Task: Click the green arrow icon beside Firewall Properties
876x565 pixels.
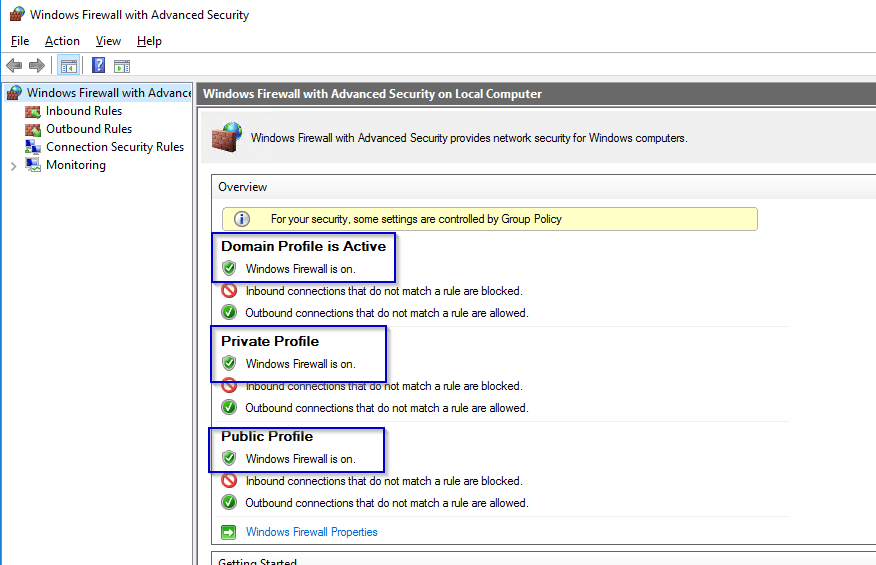Action: (228, 532)
